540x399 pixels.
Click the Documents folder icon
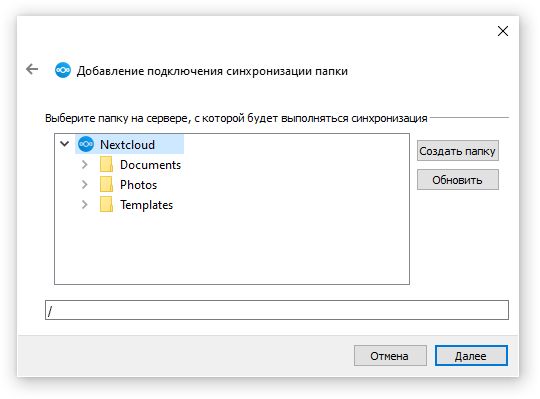[x=106, y=165]
